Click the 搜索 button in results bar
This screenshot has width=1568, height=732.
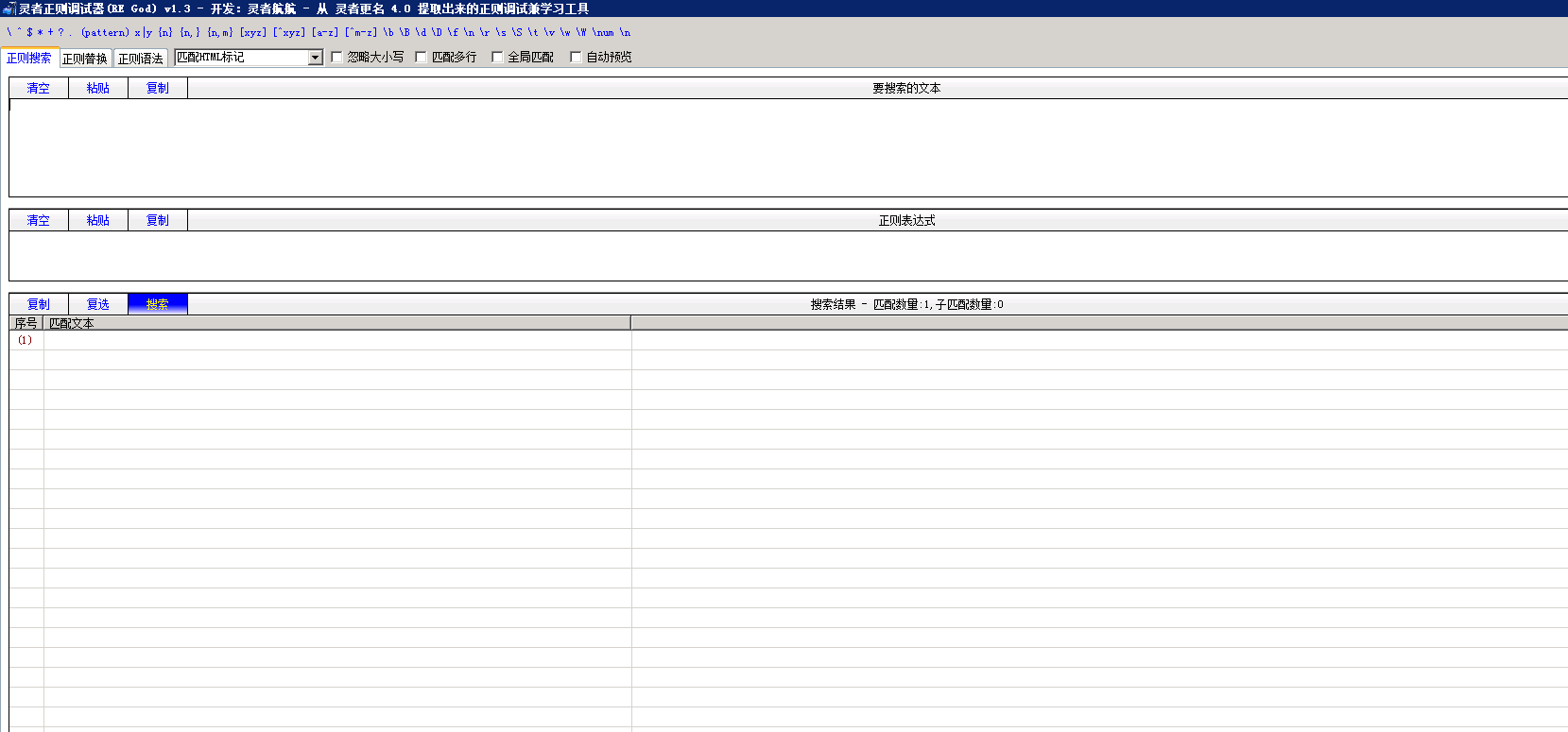pos(158,304)
